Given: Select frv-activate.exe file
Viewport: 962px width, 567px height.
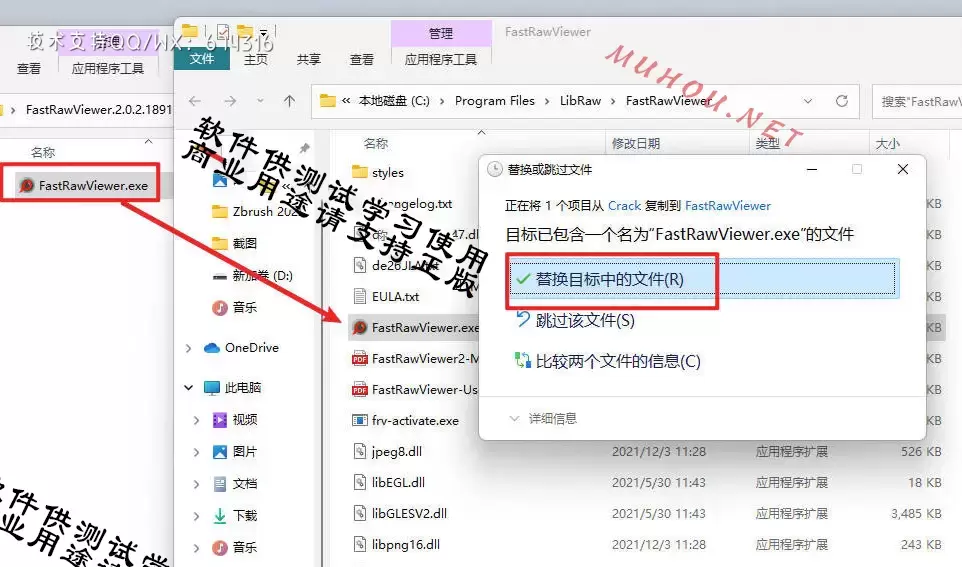Looking at the screenshot, I should tap(406, 420).
